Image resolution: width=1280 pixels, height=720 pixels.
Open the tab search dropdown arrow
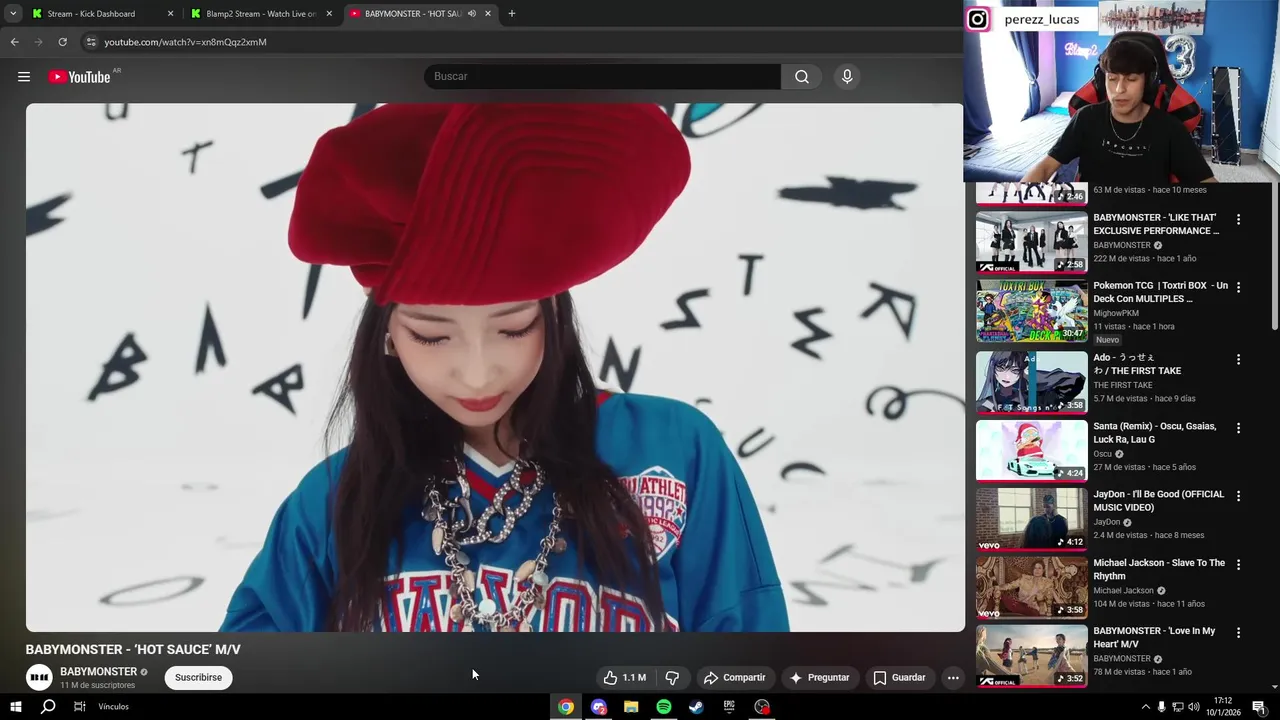point(13,14)
